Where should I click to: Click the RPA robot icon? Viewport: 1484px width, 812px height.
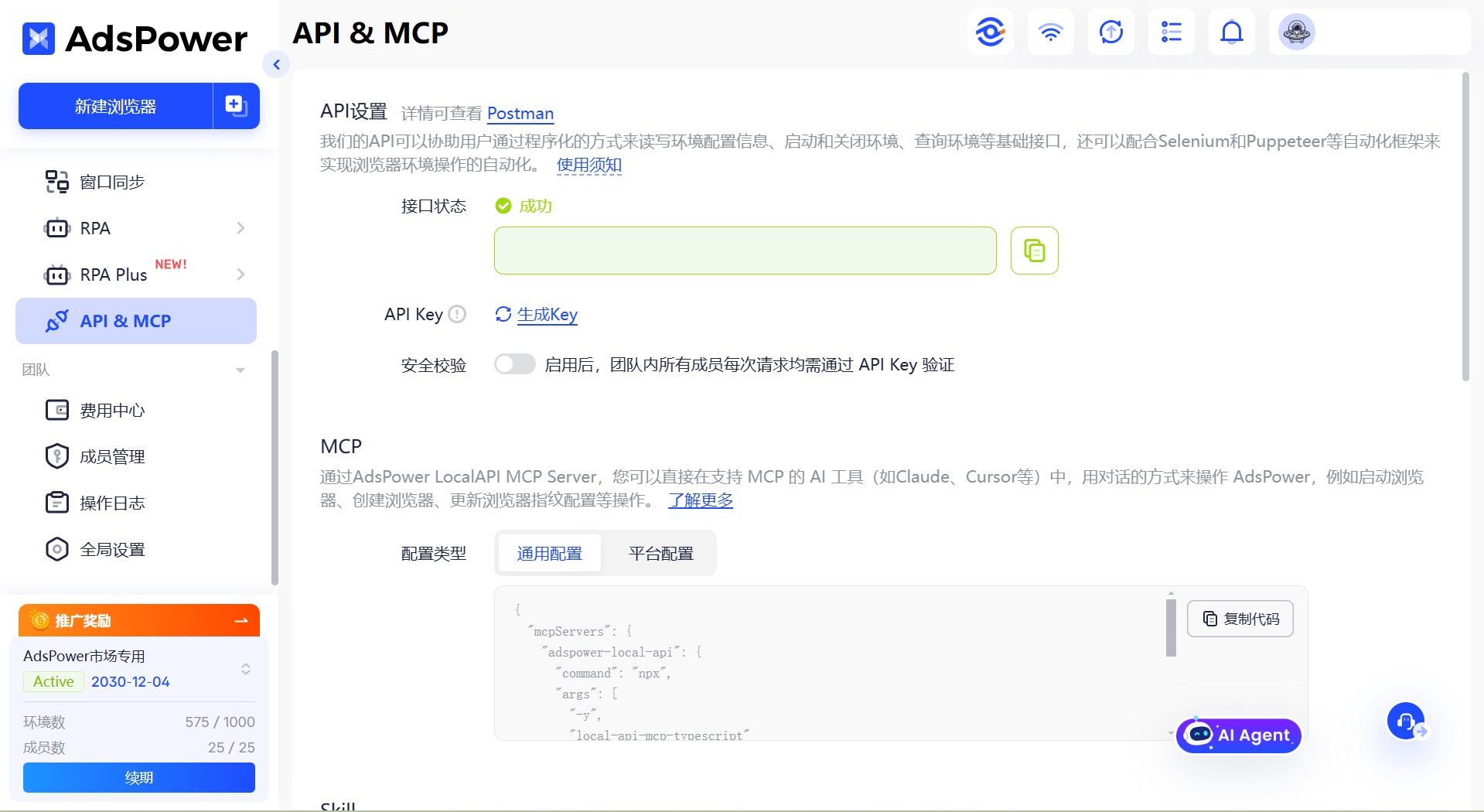(x=56, y=228)
